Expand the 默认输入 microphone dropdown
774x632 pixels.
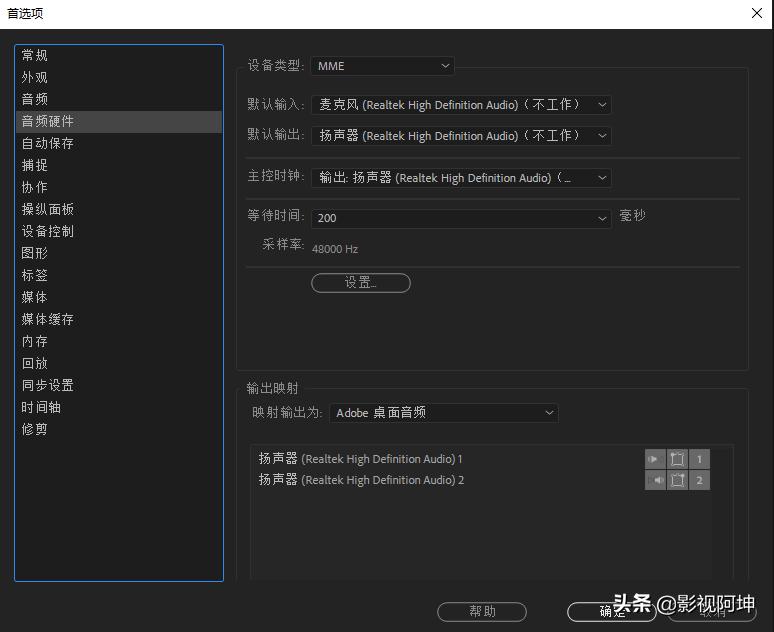coord(460,104)
